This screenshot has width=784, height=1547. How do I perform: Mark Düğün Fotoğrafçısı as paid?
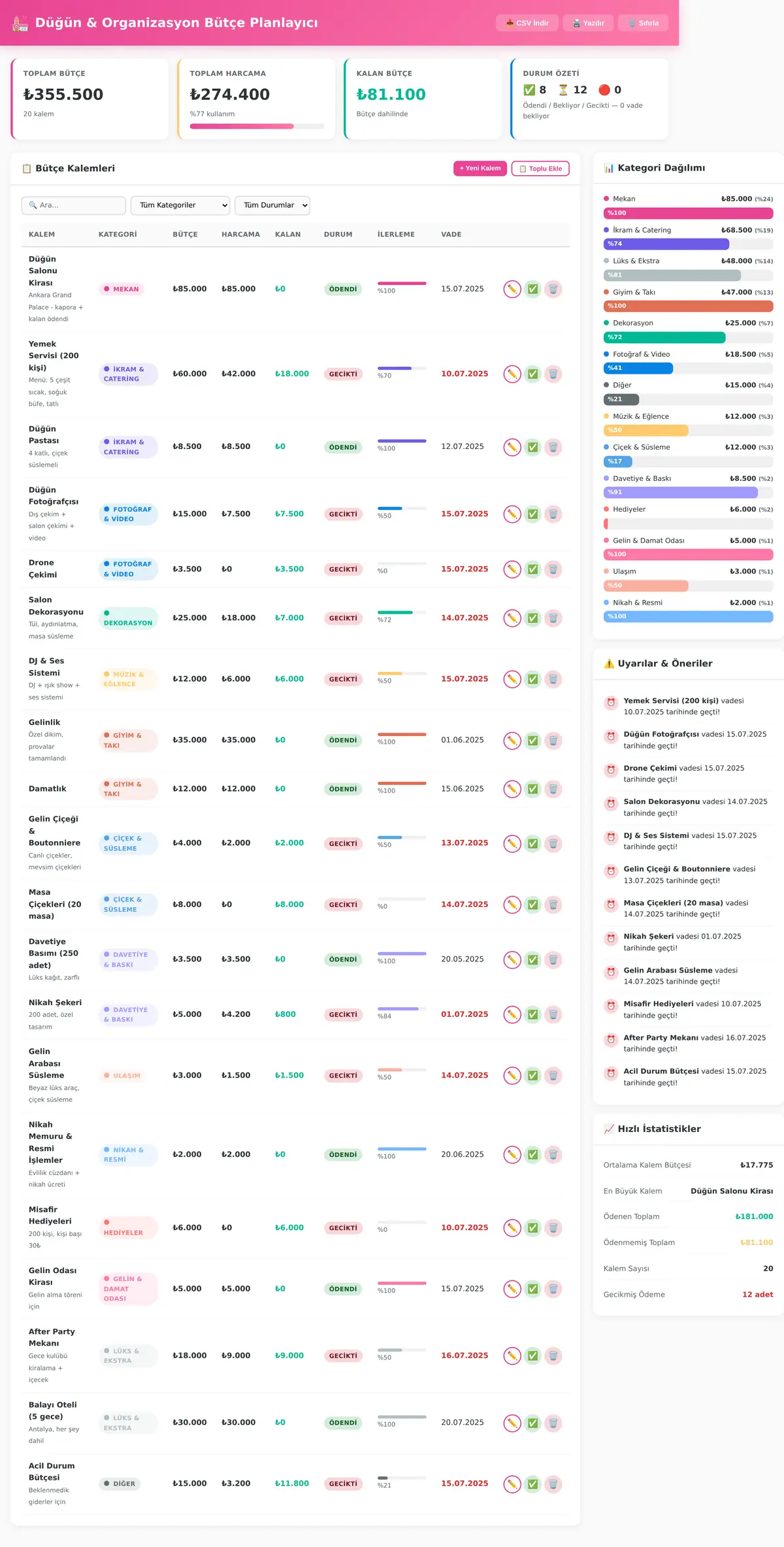coord(532,514)
